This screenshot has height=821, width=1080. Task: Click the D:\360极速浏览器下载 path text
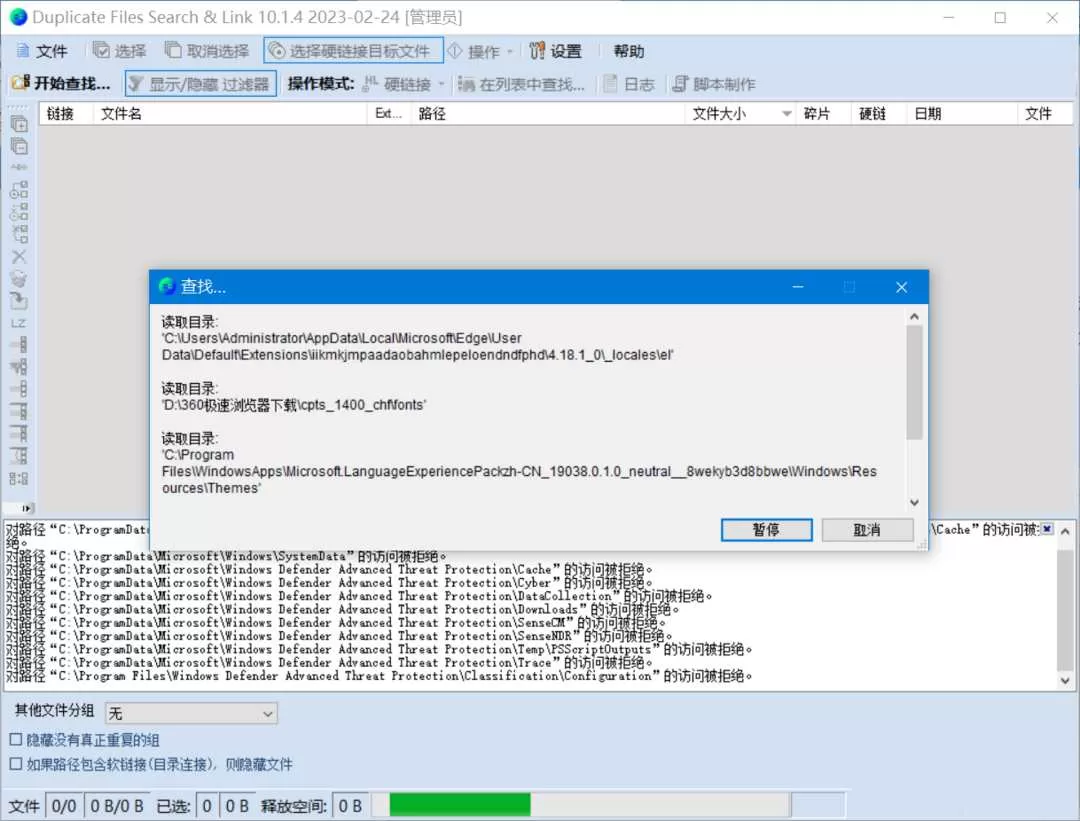click(294, 405)
